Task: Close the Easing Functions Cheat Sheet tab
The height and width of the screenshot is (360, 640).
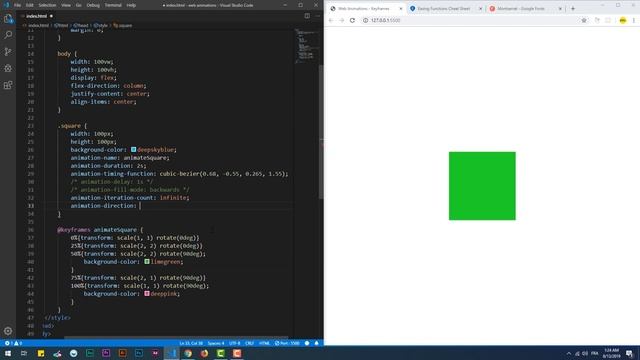Action: (480, 9)
